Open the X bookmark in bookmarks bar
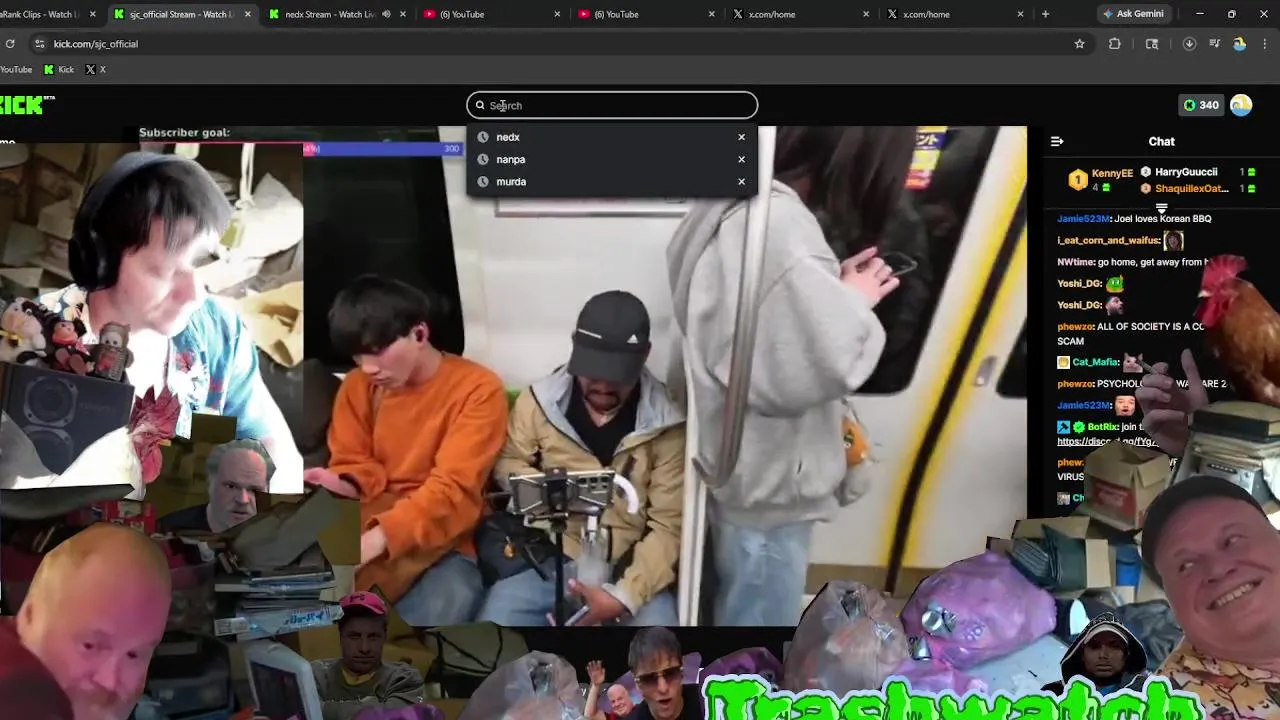Screen dimensions: 1280x720 (x=95, y=69)
